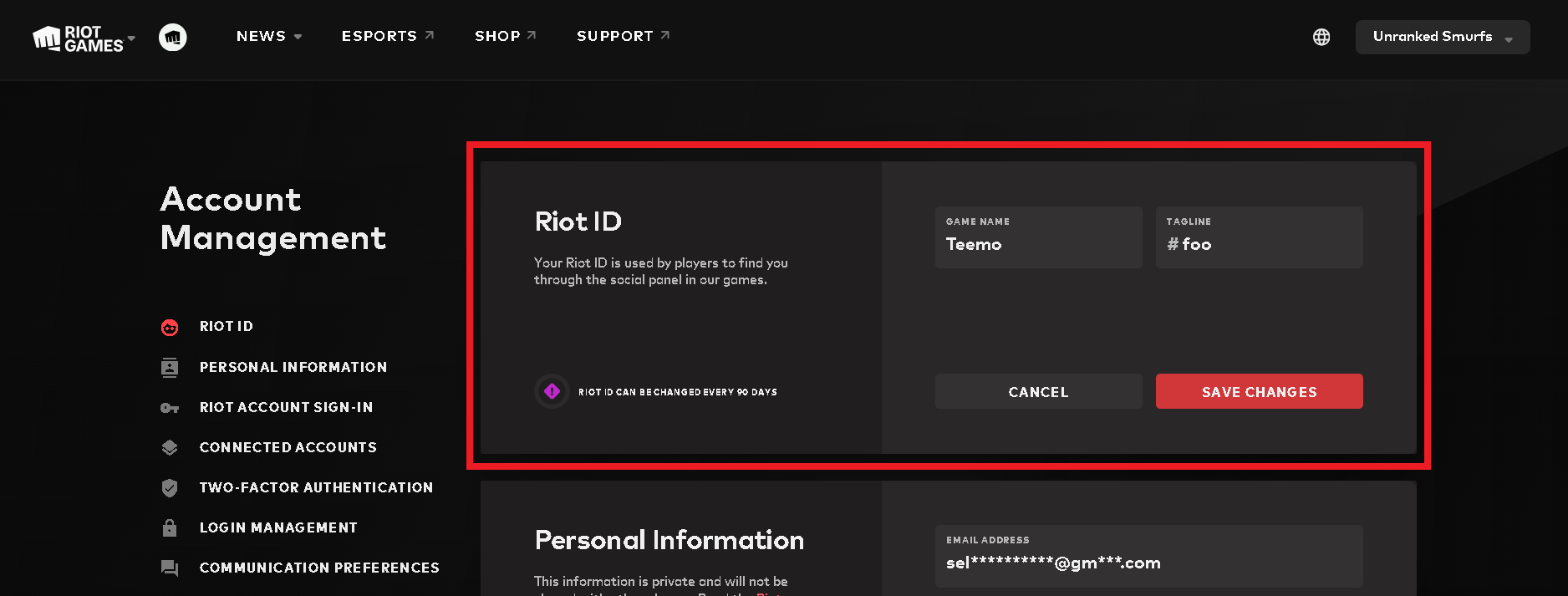This screenshot has height=596, width=1568.
Task: Go to Personal Information section
Action: coord(293,367)
